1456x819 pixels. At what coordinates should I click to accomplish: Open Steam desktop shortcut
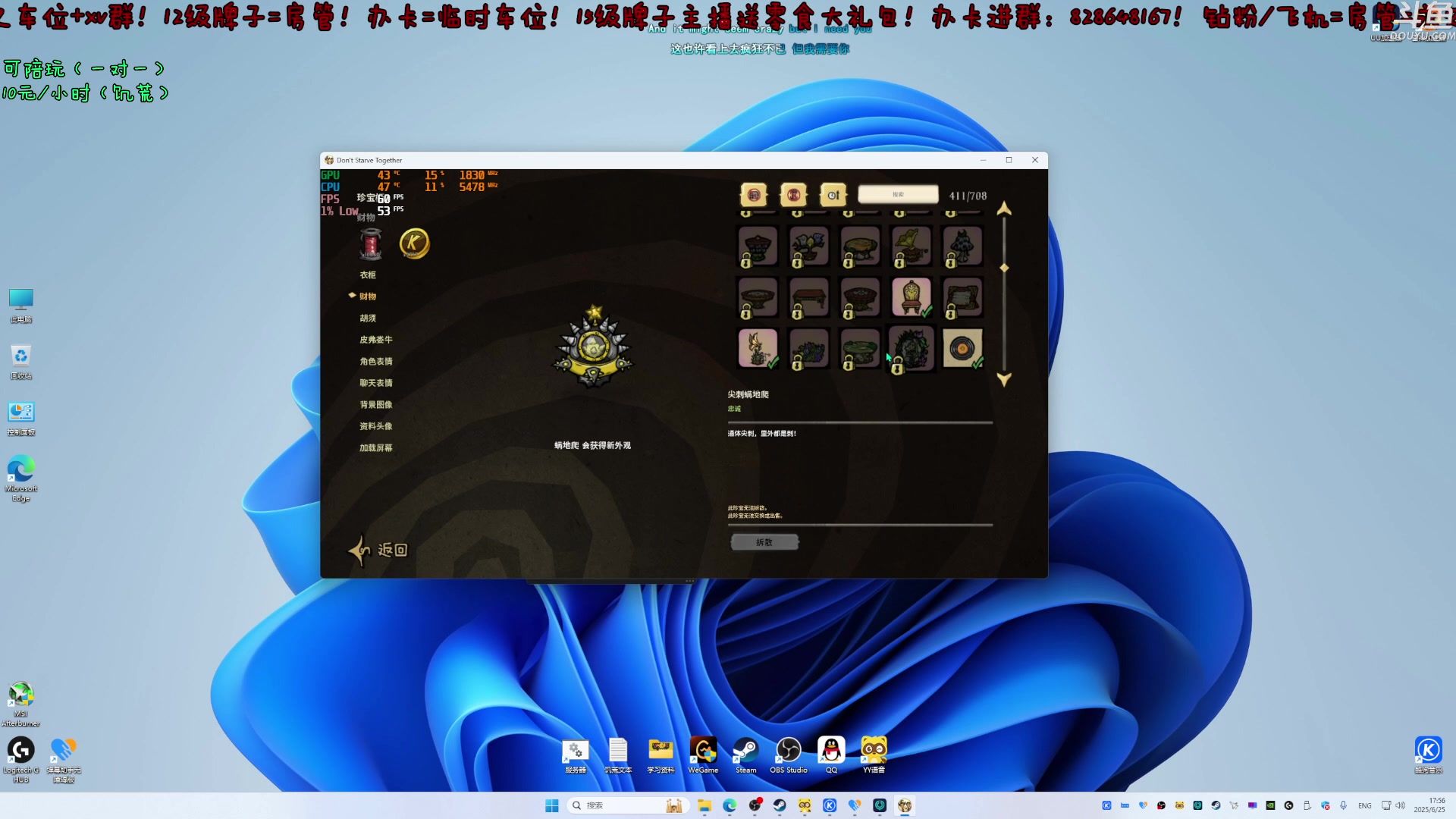click(746, 755)
